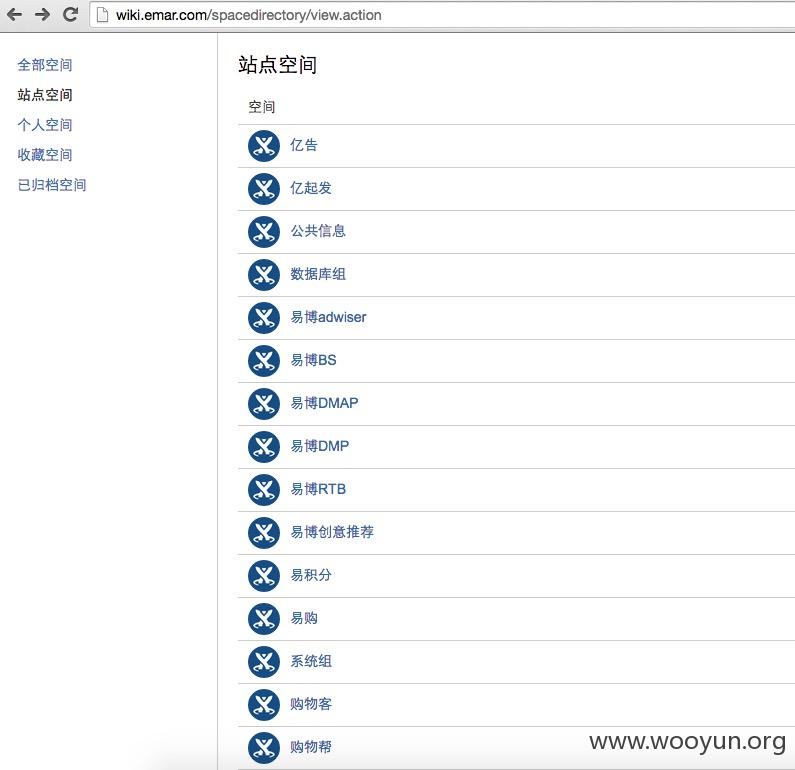Go to the 易博DMAP space
This screenshot has width=795, height=770.
coord(324,403)
